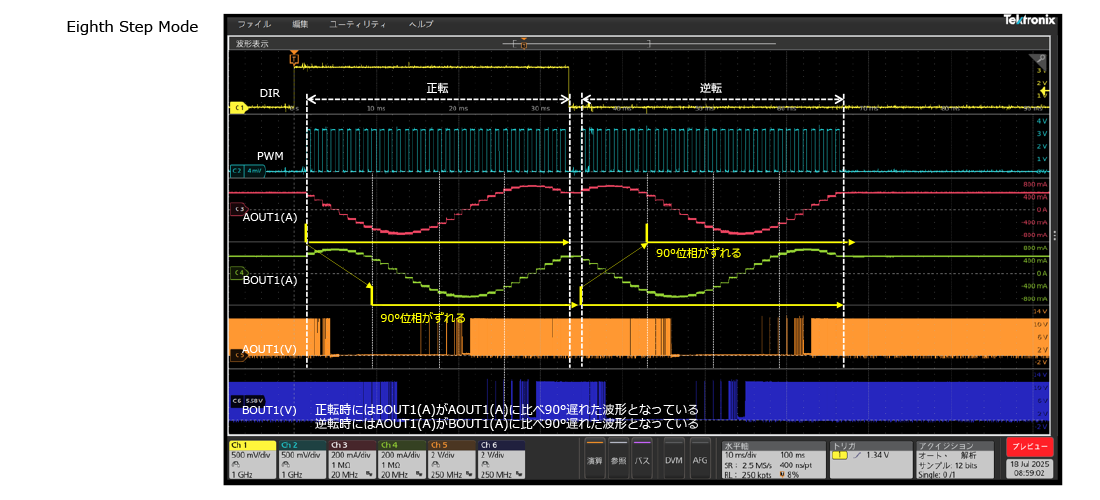Click the DVM button
Viewport: 1100px width, 500px height.
click(673, 460)
